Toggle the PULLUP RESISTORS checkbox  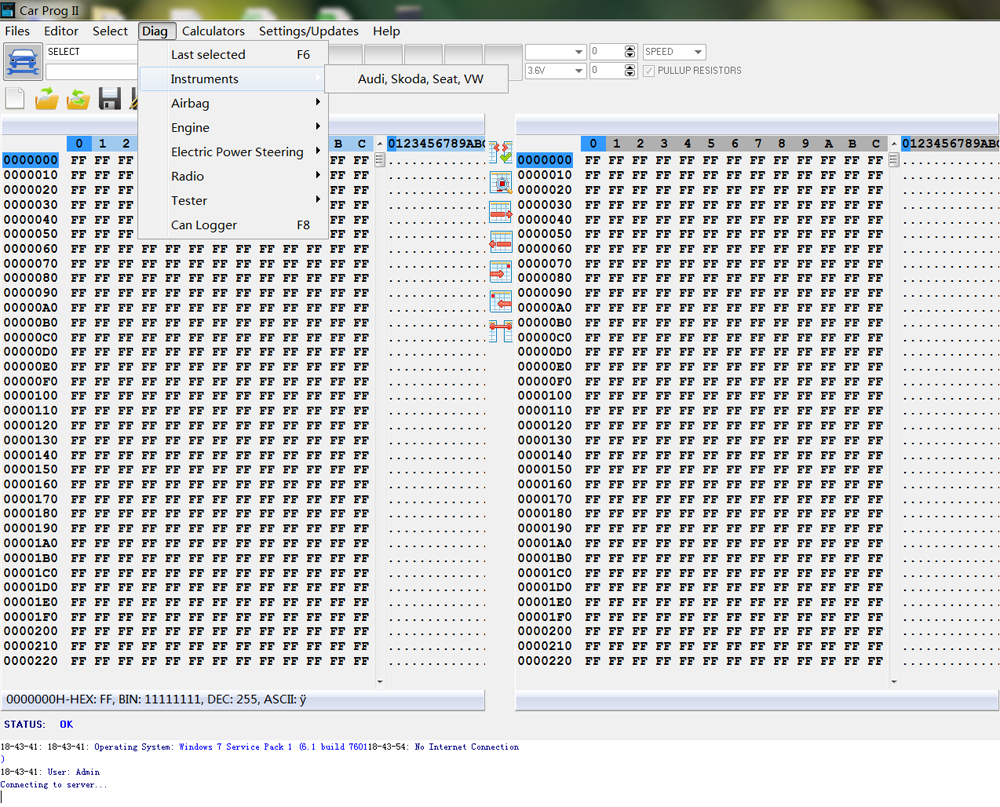tap(649, 71)
